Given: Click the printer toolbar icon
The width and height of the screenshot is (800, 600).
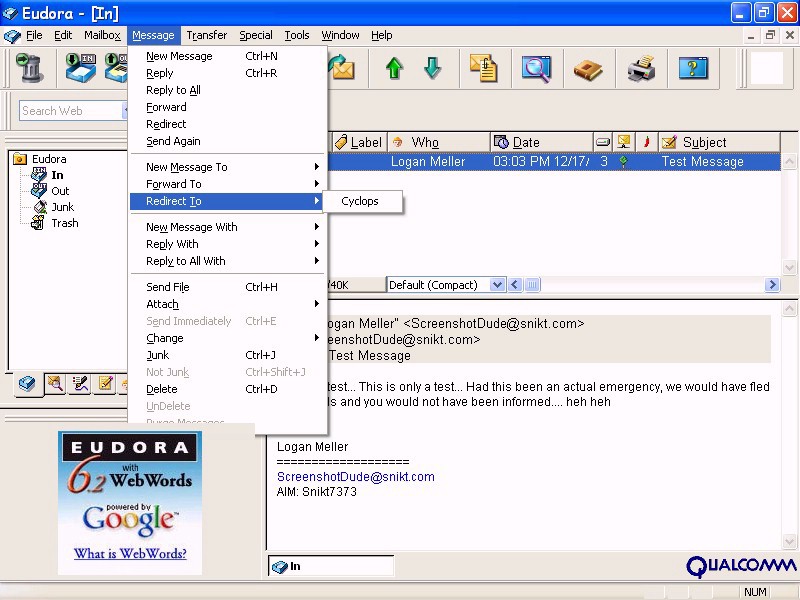Looking at the screenshot, I should (x=641, y=68).
